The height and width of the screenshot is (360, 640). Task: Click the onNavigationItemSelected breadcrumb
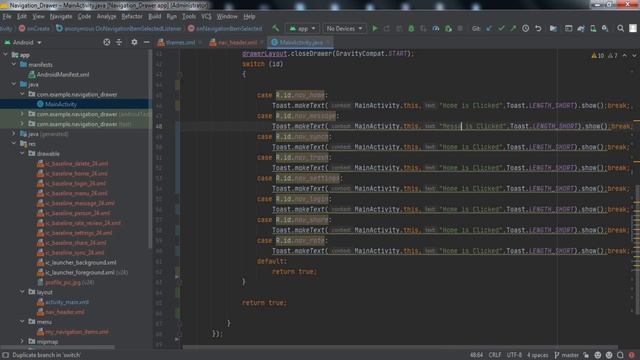coord(225,29)
